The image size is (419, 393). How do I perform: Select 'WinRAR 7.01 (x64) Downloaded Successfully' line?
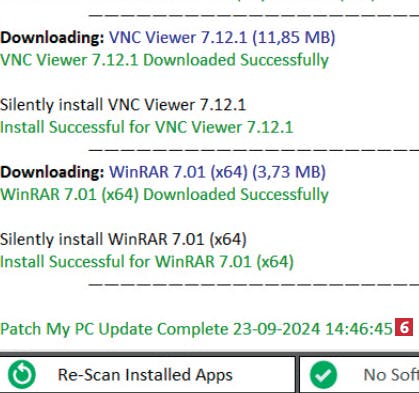point(164,195)
